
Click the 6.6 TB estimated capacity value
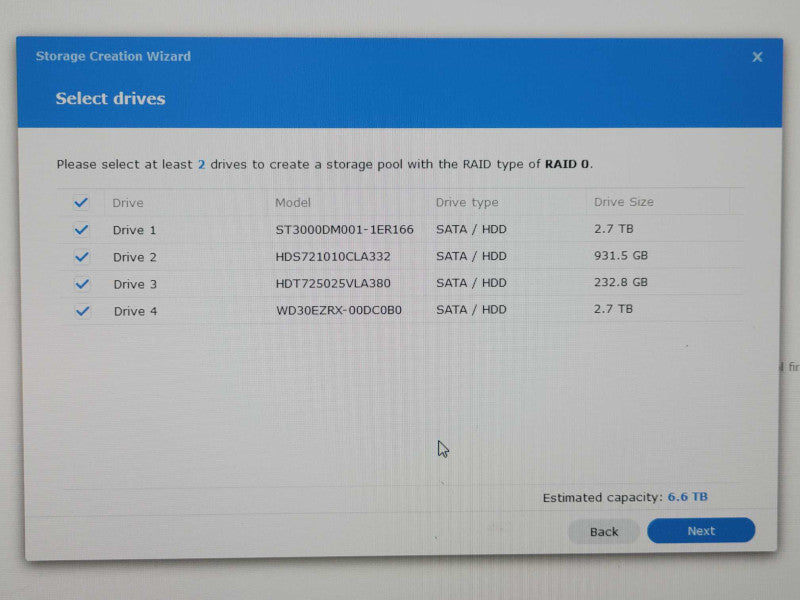[687, 497]
